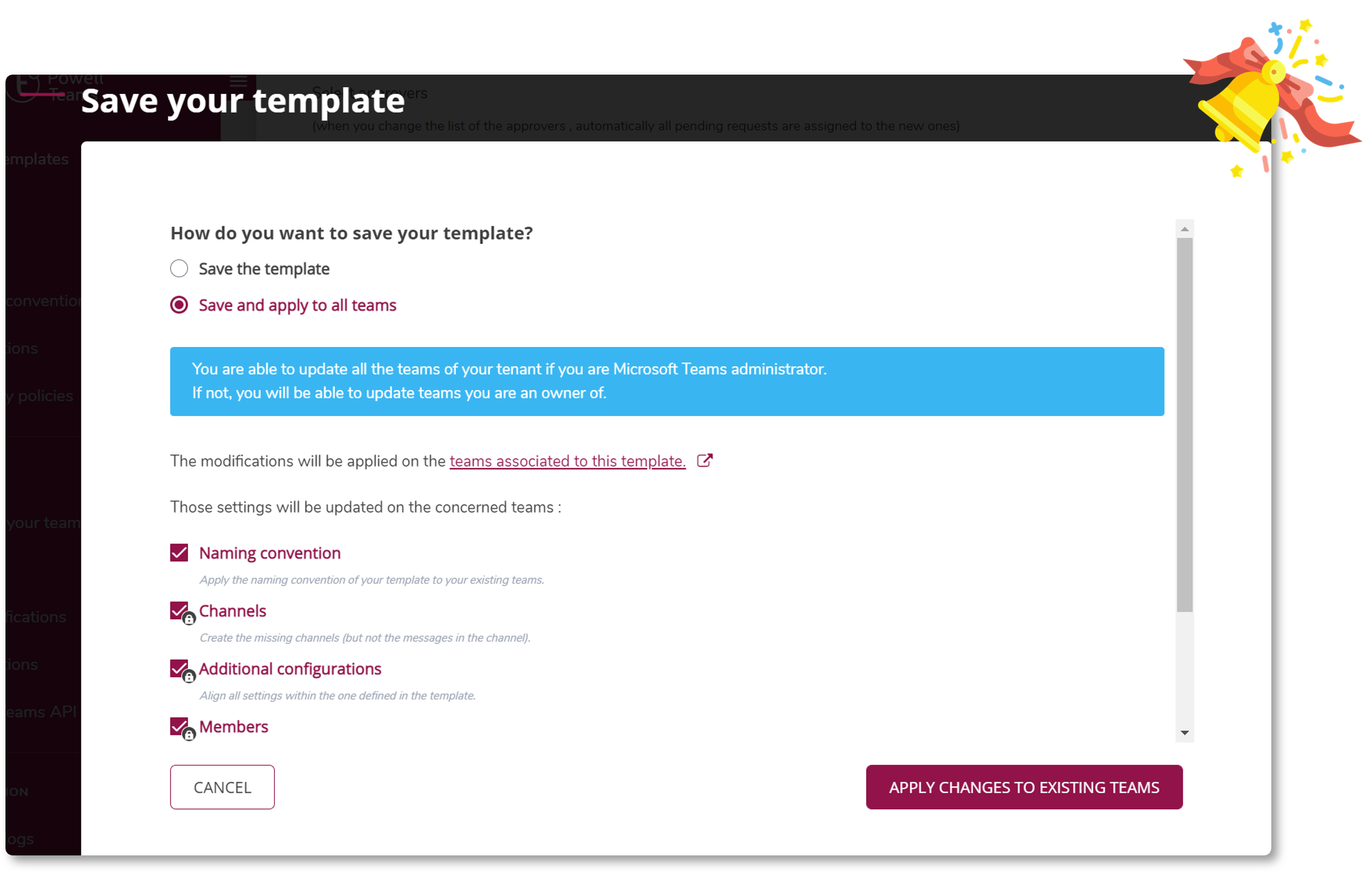
Task: Click the scrollbar down arrow
Action: point(1185,733)
